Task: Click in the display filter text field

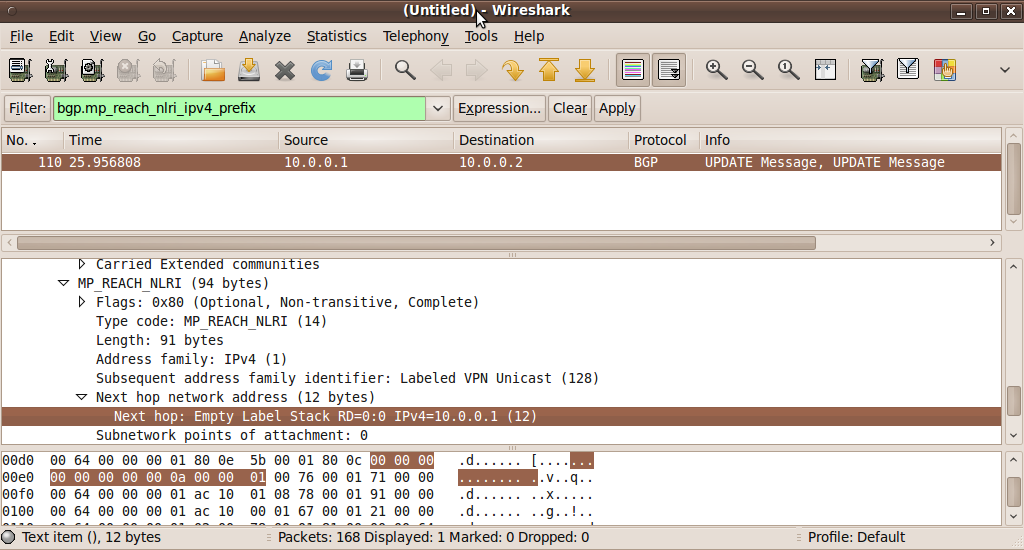Action: [x=238, y=108]
